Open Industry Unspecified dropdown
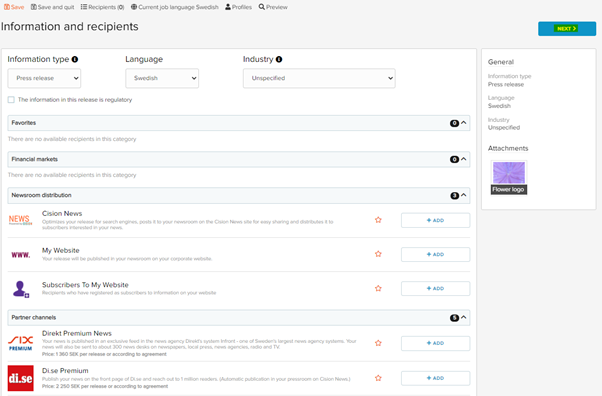This screenshot has height=396, width=602. tap(319, 78)
